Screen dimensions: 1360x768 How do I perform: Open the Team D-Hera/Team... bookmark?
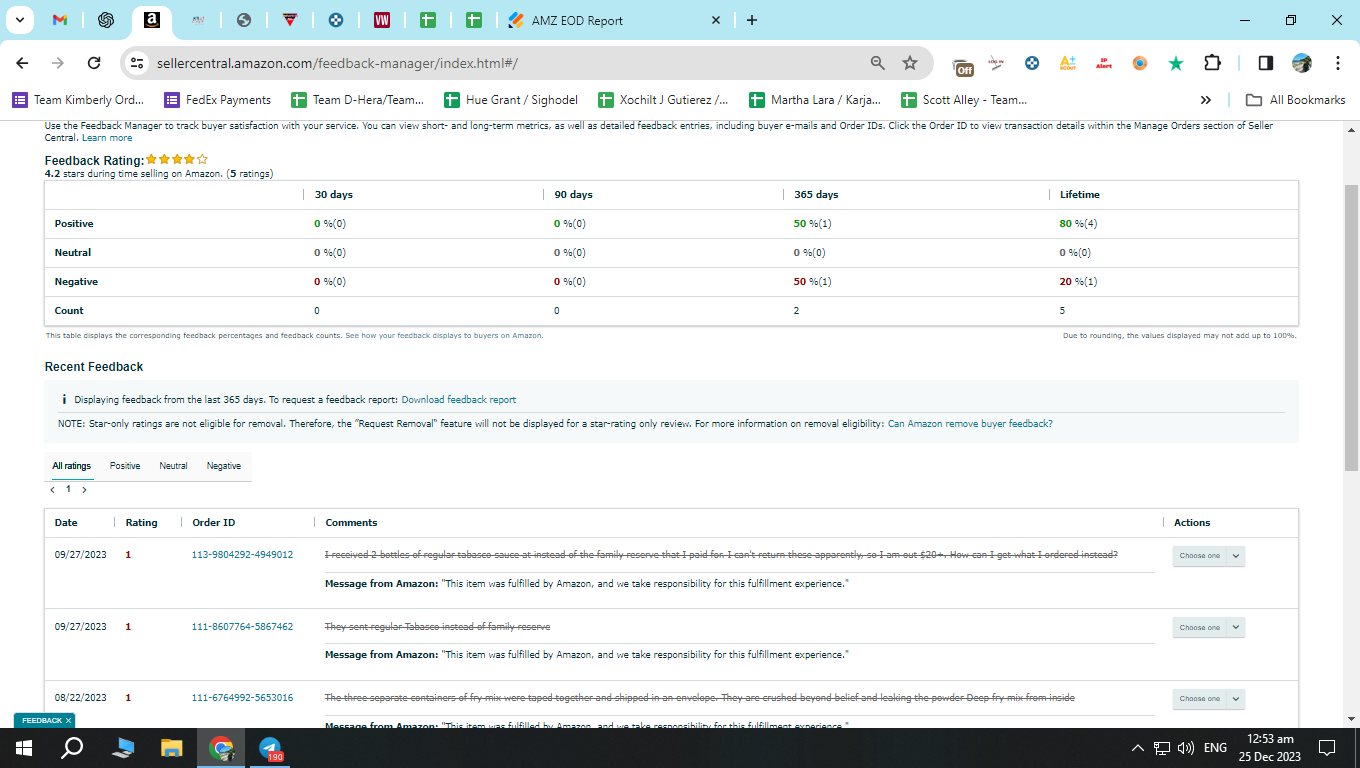[x=357, y=100]
